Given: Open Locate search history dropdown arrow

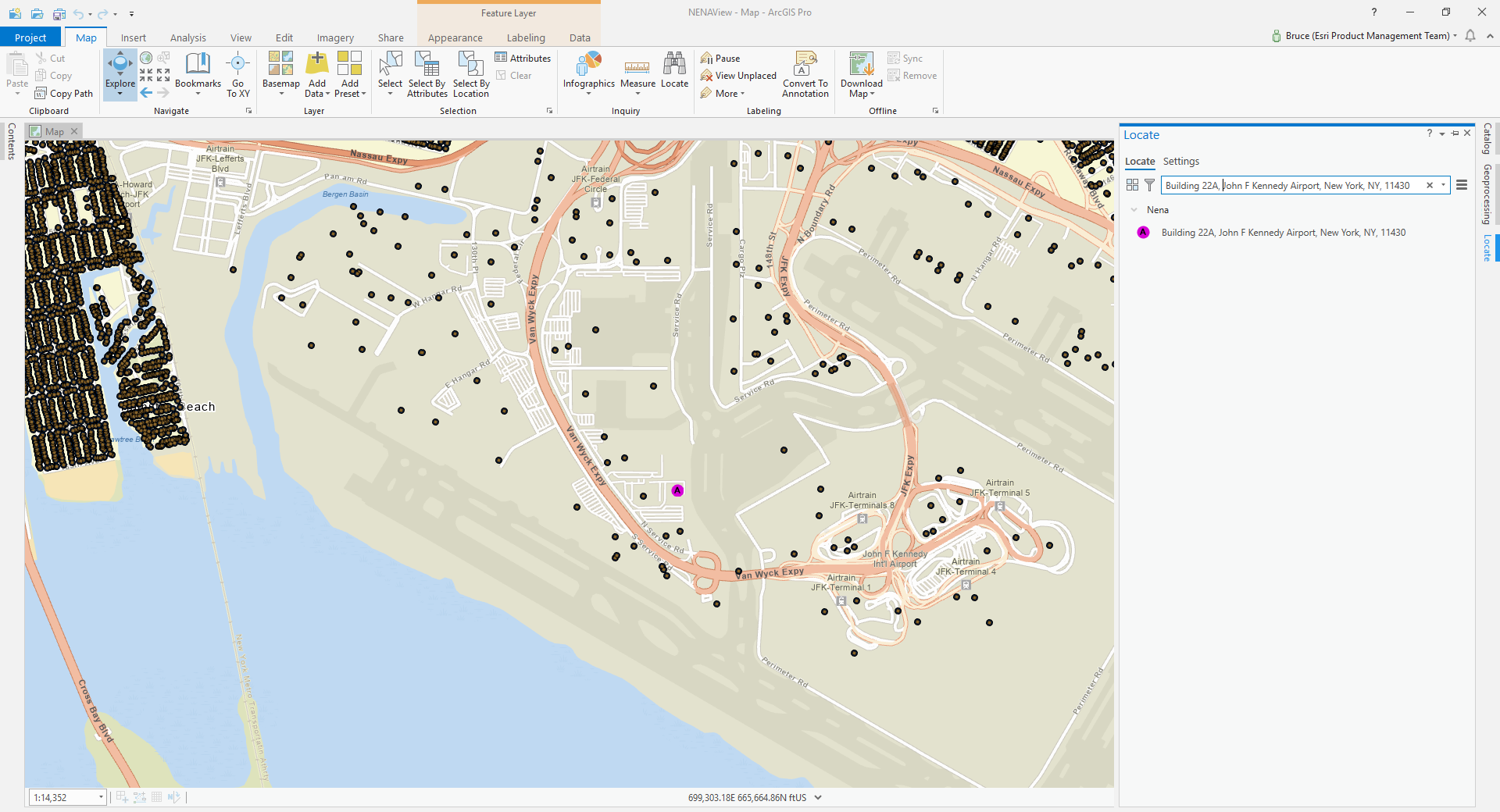Looking at the screenshot, I should pos(1443,185).
